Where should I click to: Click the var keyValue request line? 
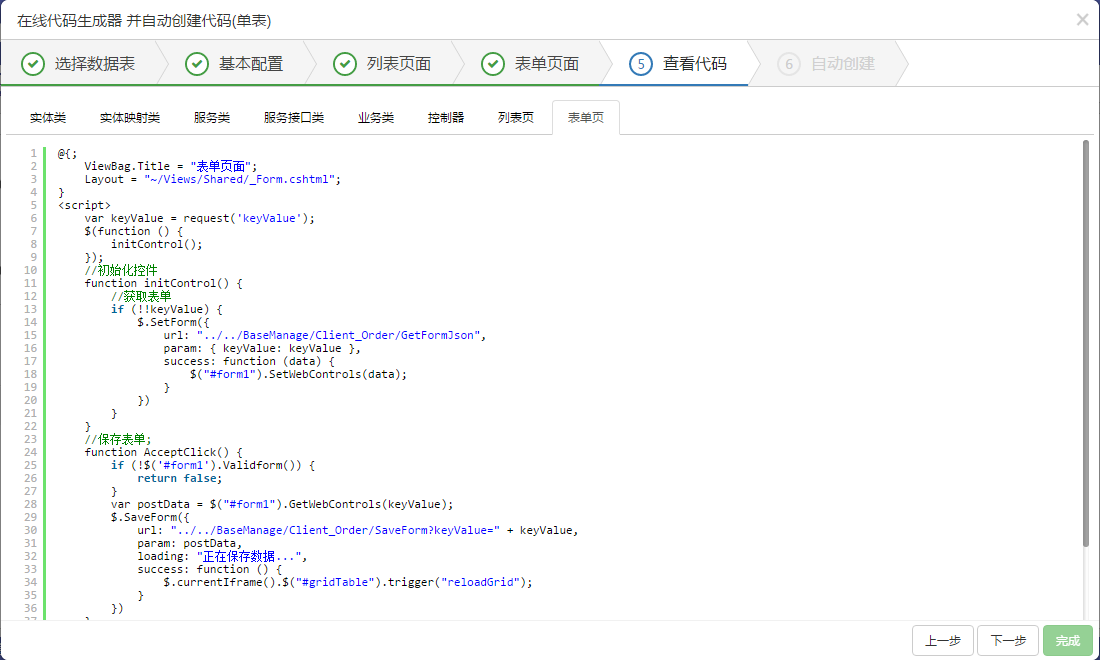[x=199, y=218]
